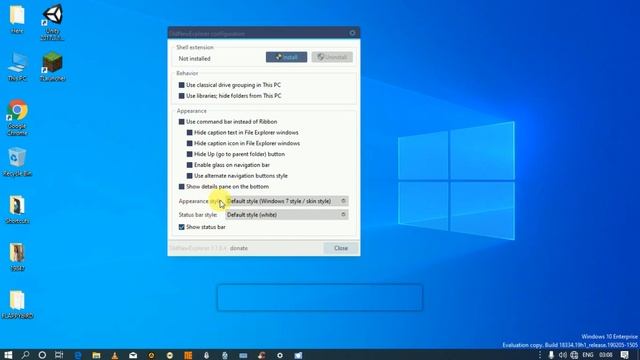This screenshot has height=360, width=640.
Task: Select the FLAPPYBIRD folder on desktop
Action: tap(17, 304)
